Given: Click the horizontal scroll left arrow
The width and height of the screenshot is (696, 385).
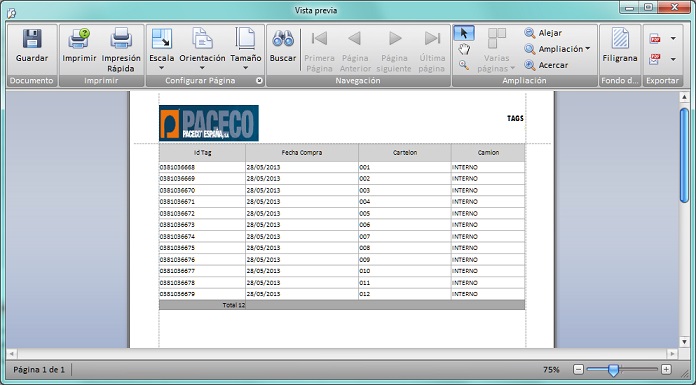Looking at the screenshot, I should tap(12, 354).
